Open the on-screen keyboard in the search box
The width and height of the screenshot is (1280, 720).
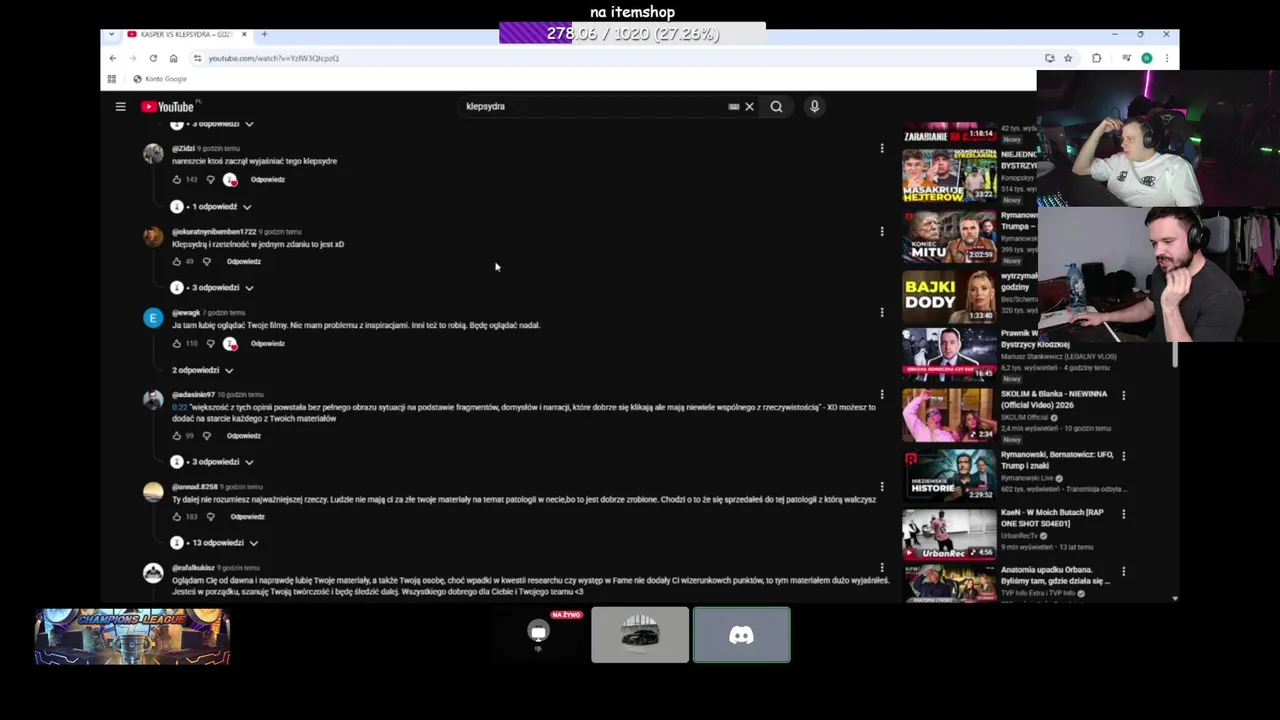coord(734,106)
